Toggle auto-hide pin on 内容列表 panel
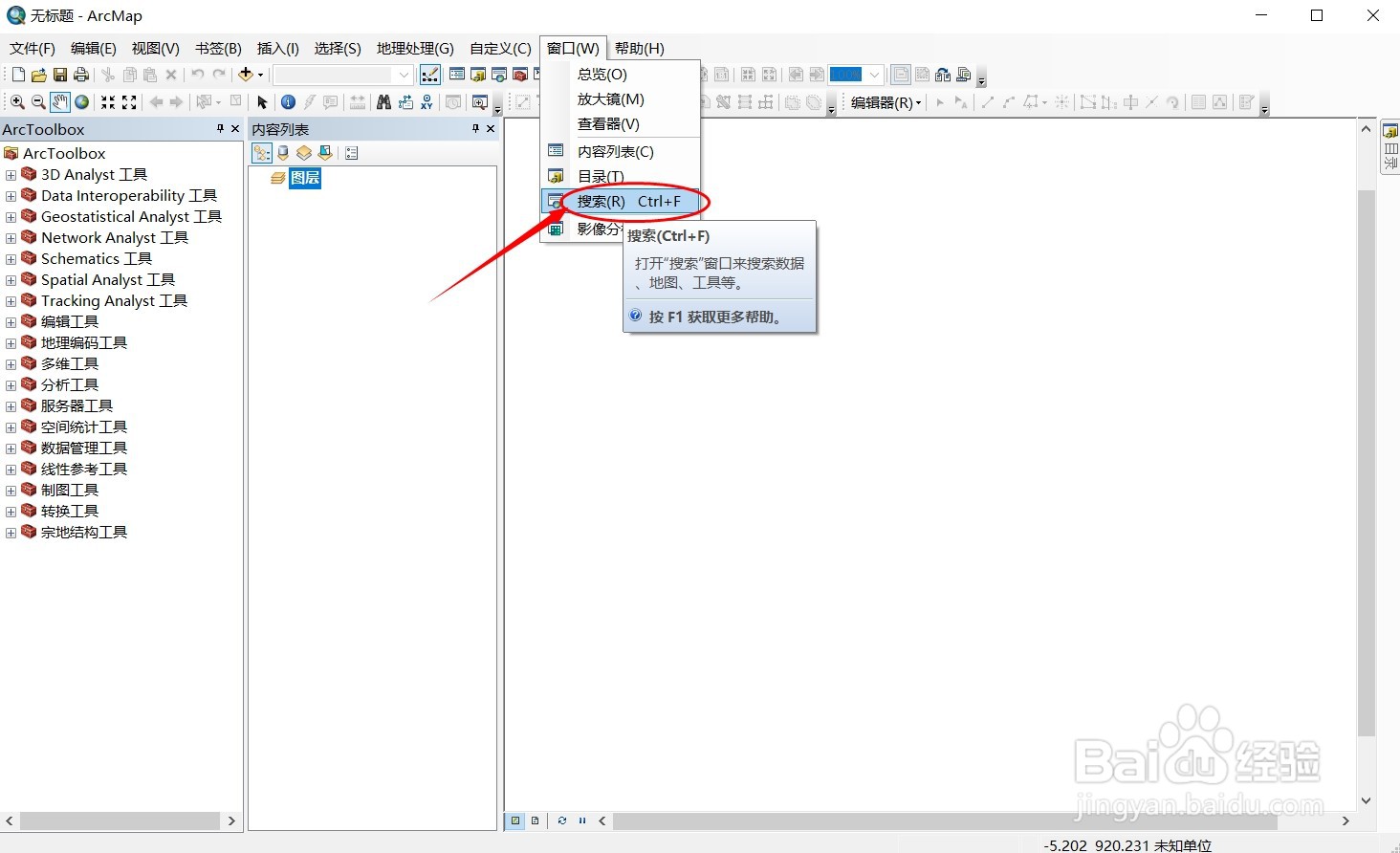 point(475,128)
